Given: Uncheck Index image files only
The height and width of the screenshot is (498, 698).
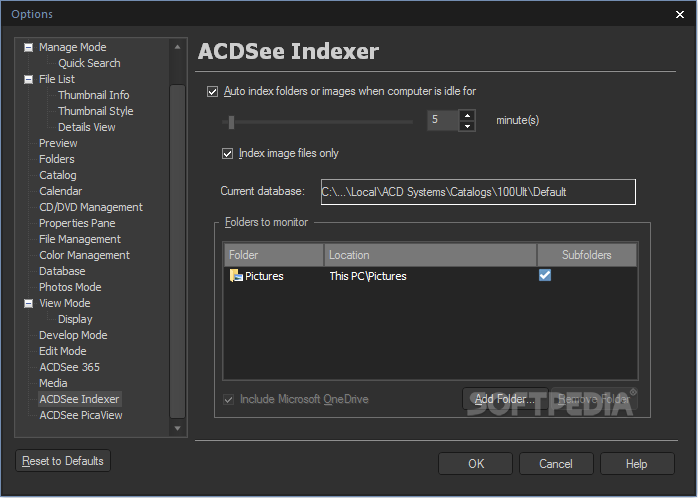Looking at the screenshot, I should point(227,154).
